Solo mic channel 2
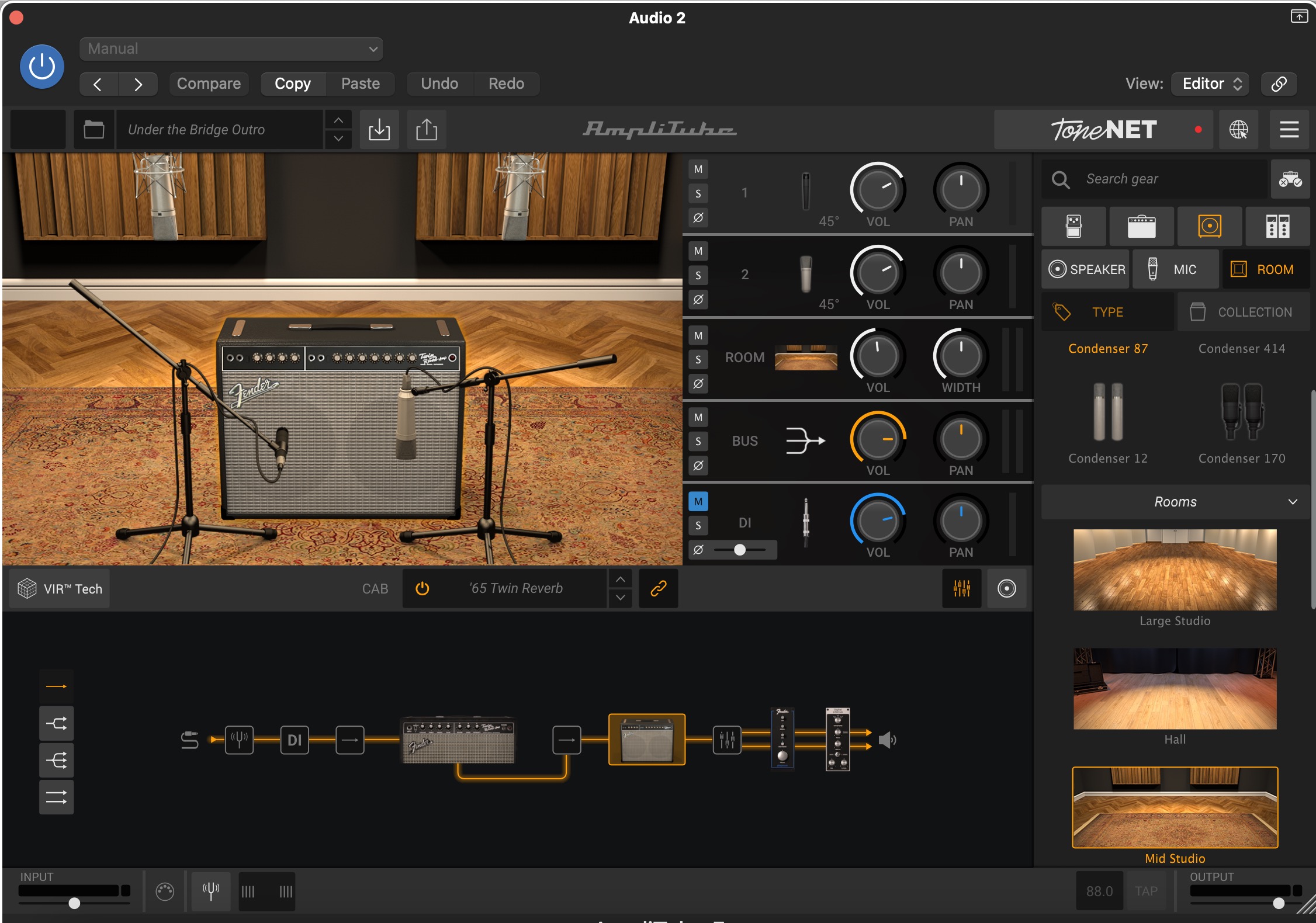 click(698, 275)
